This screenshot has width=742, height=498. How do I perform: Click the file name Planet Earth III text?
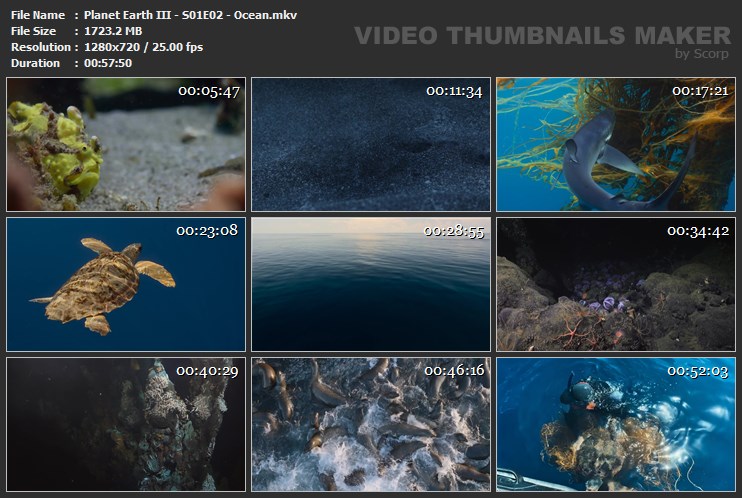point(190,15)
